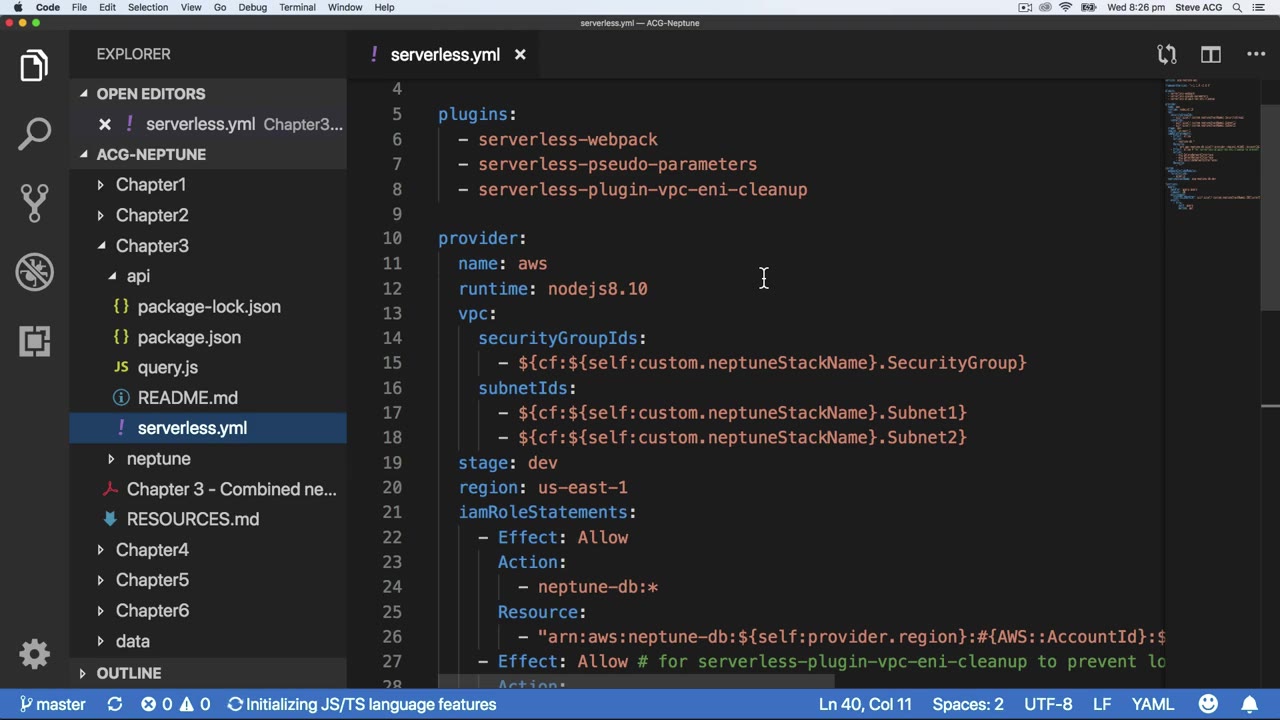Click the split editor icon
This screenshot has width=1280, height=720.
[x=1210, y=55]
